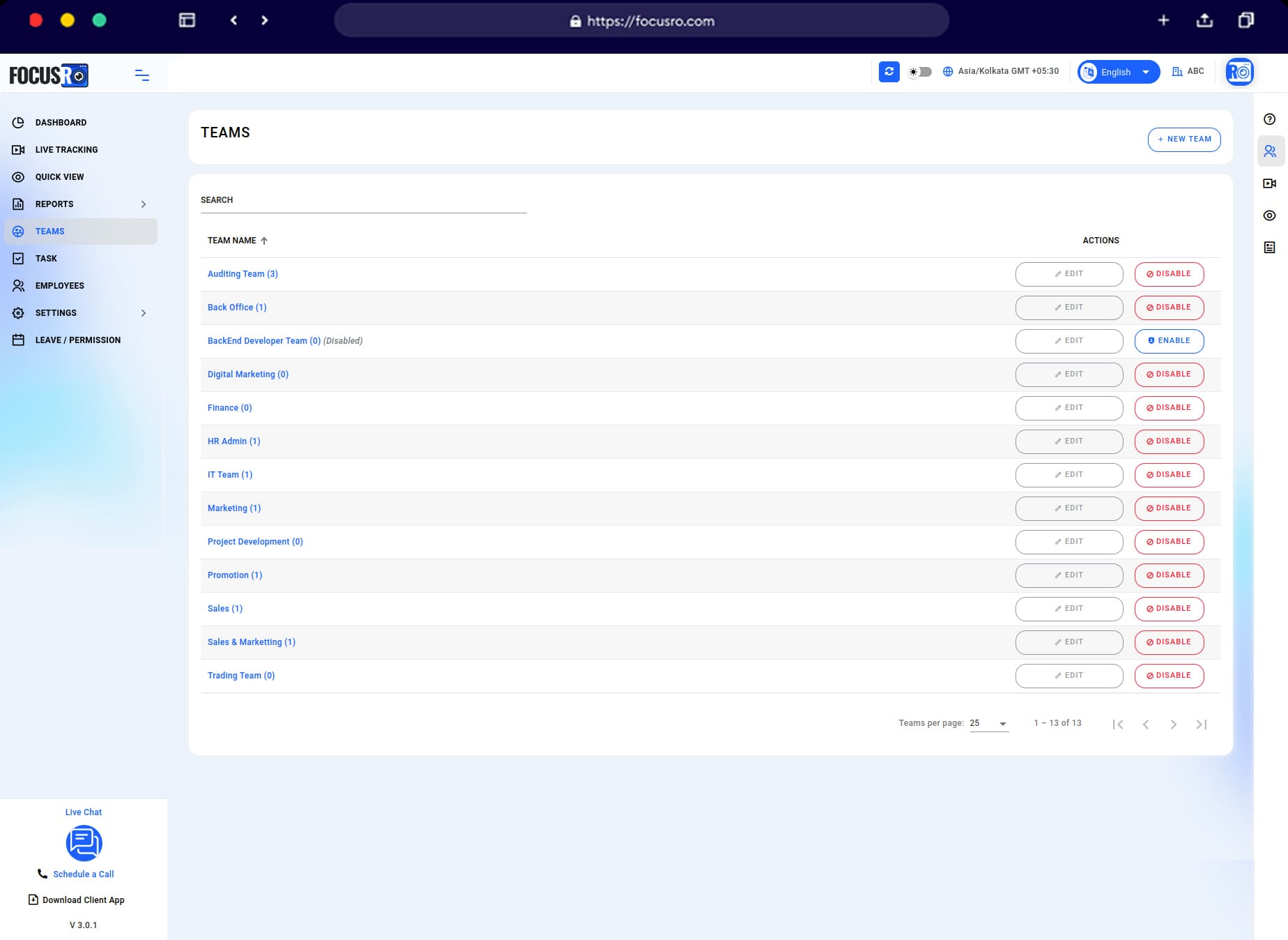Click the Focusro logo
The image size is (1288, 940).
pyautogui.click(x=49, y=75)
